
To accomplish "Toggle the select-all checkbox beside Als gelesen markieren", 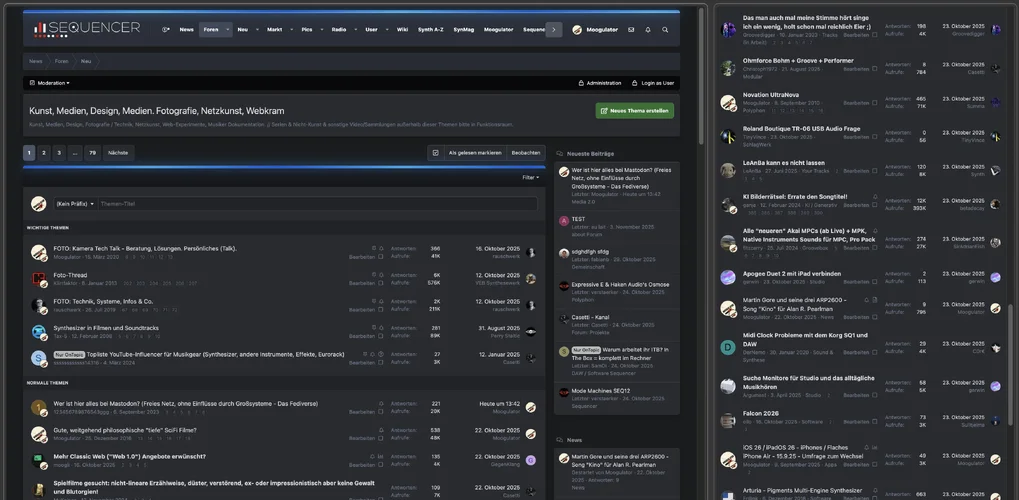I will click(x=436, y=153).
